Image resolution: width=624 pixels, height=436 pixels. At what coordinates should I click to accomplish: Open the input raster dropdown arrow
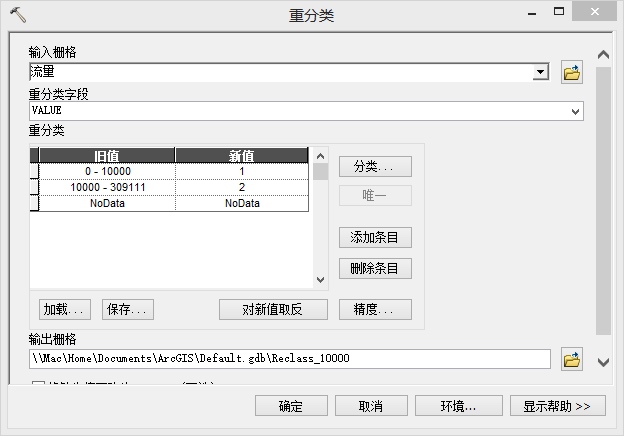coord(540,72)
